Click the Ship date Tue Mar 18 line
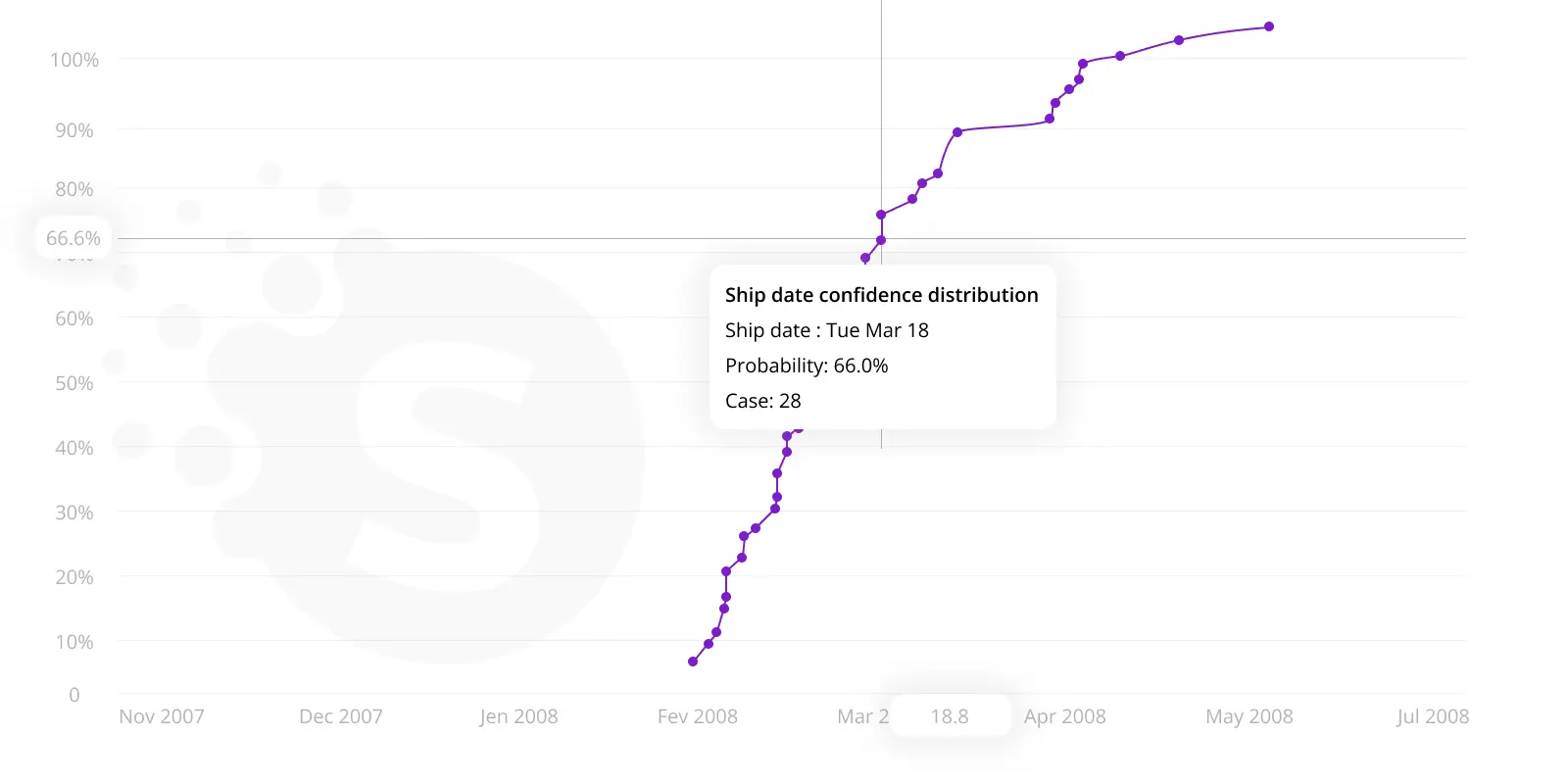This screenshot has width=1568, height=784. coord(827,330)
